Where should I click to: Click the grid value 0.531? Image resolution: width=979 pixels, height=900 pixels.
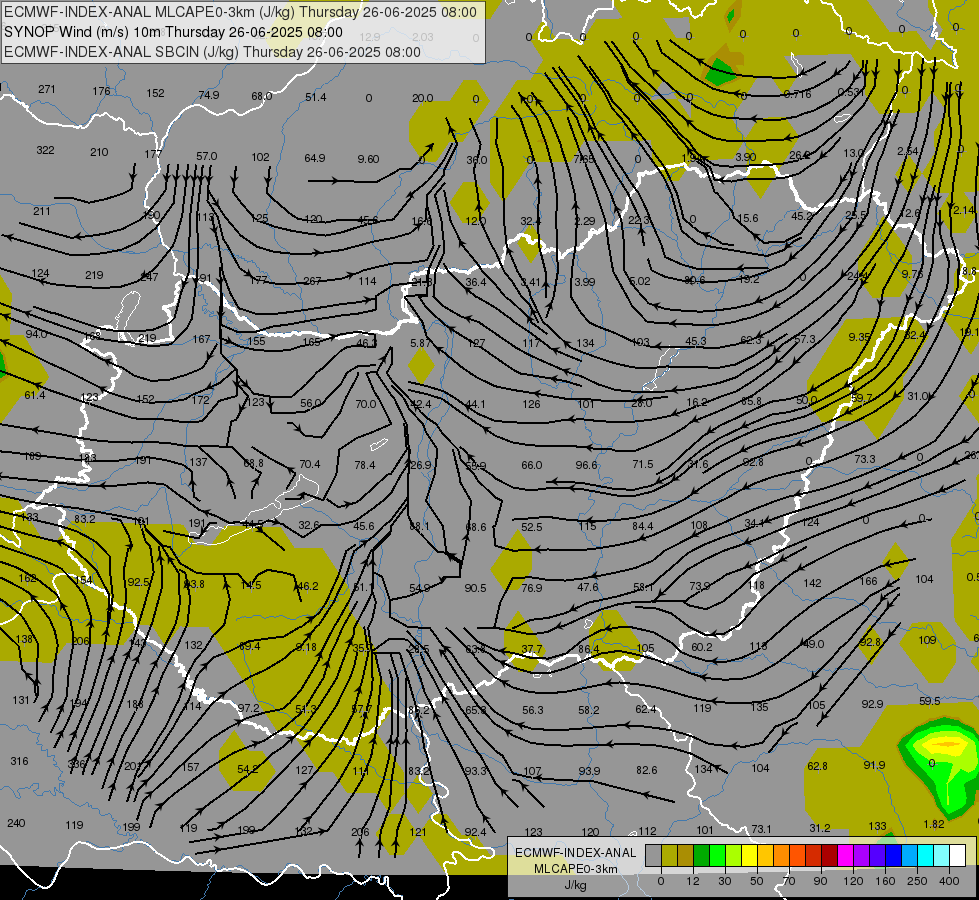(850, 92)
